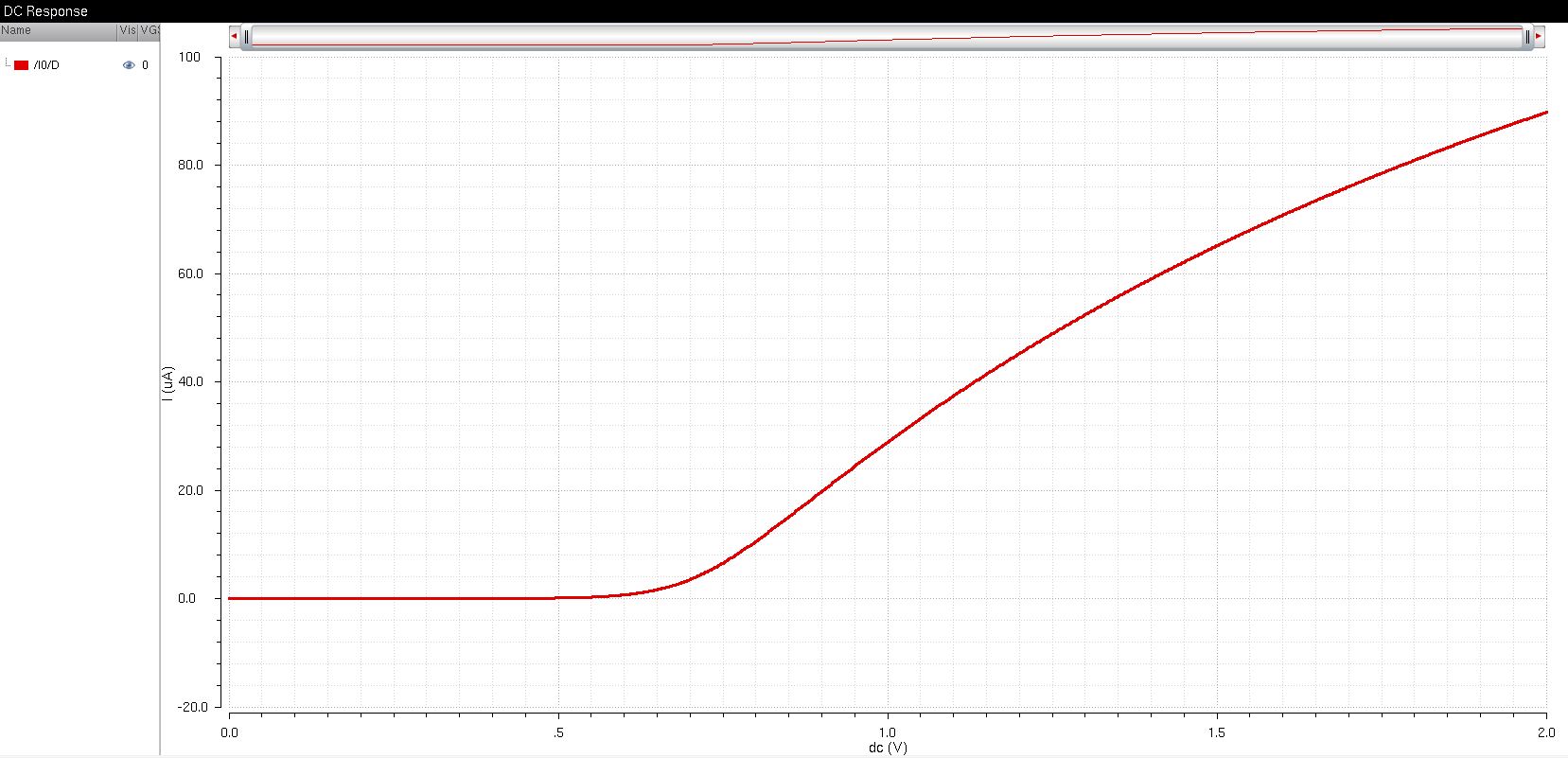Click the dc (V) x-axis label
The width and height of the screenshot is (1568, 758).
coord(888,748)
